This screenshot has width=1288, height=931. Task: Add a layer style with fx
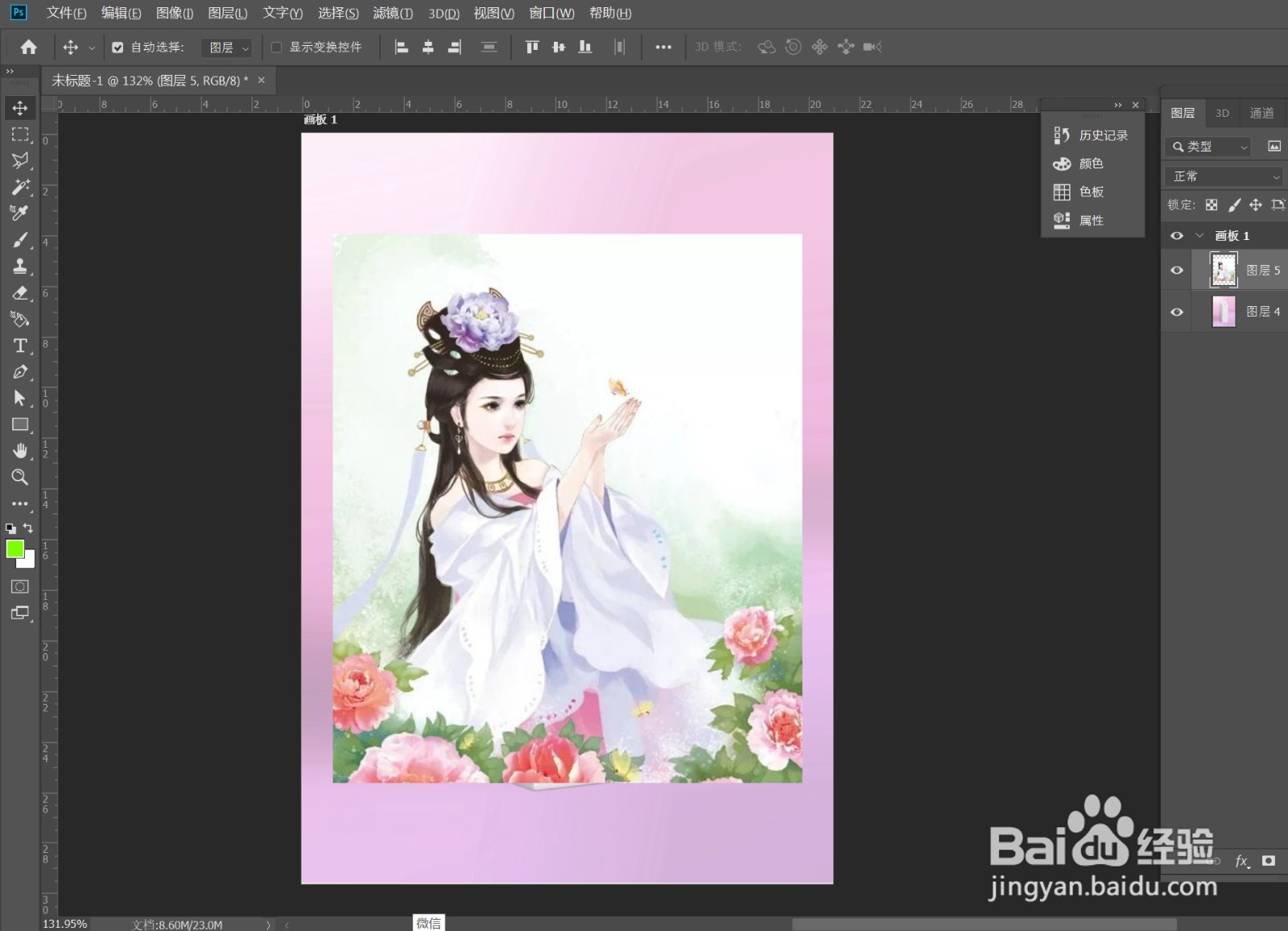click(x=1242, y=861)
